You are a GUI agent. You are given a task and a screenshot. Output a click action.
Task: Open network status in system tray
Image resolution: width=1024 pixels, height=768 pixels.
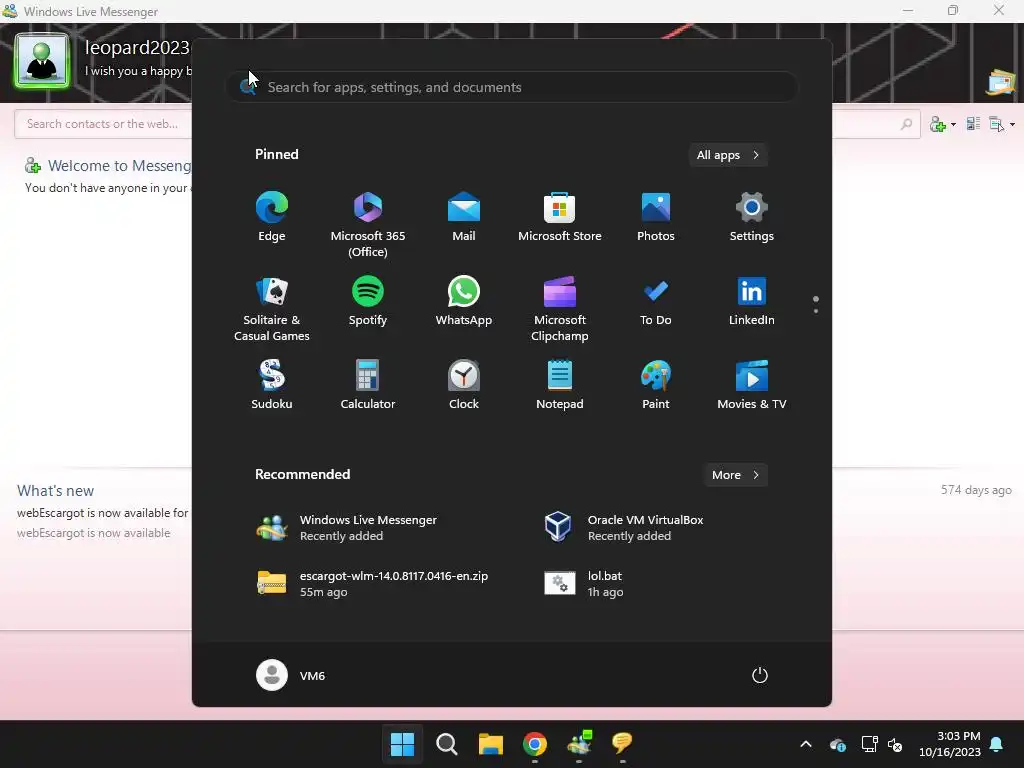(869, 744)
